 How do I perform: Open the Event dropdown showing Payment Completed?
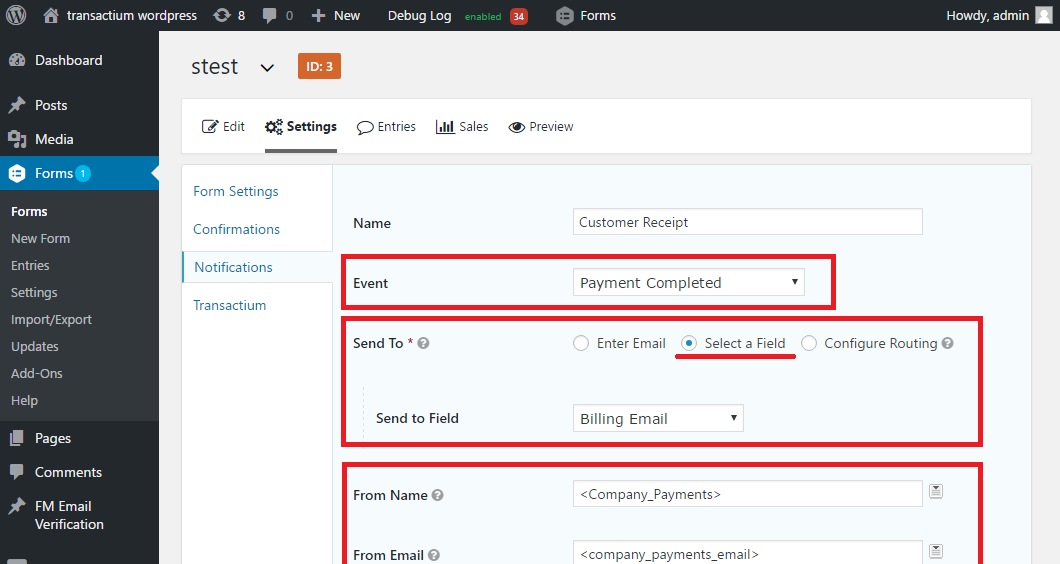688,282
